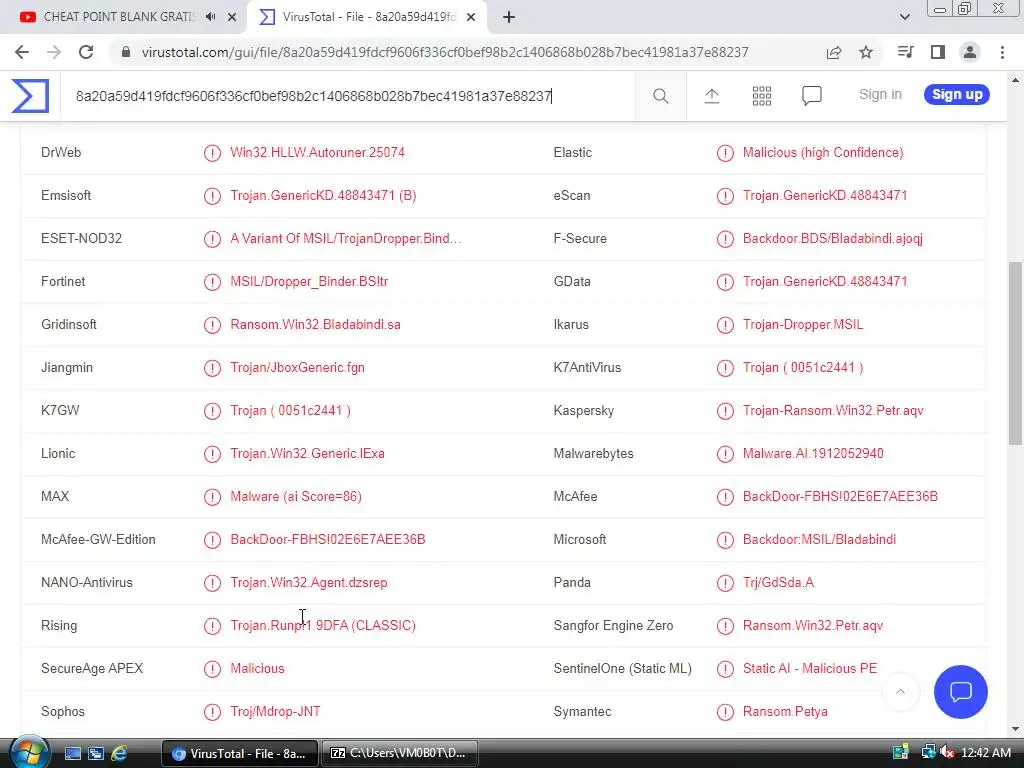Select the VirusTotal File tab
This screenshot has width=1024, height=768.
pos(368,17)
